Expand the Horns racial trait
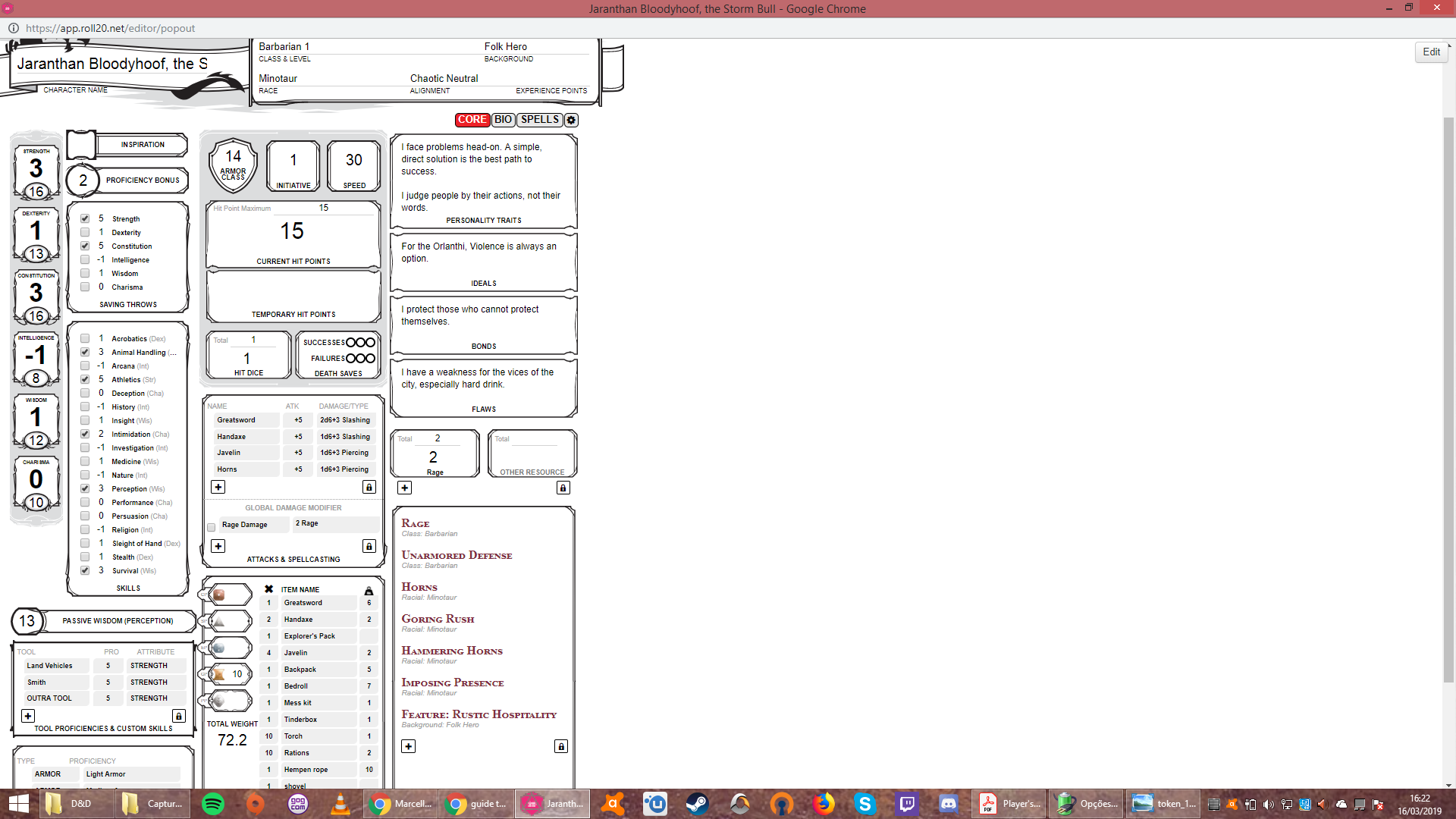This screenshot has height=819, width=1456. [x=419, y=587]
